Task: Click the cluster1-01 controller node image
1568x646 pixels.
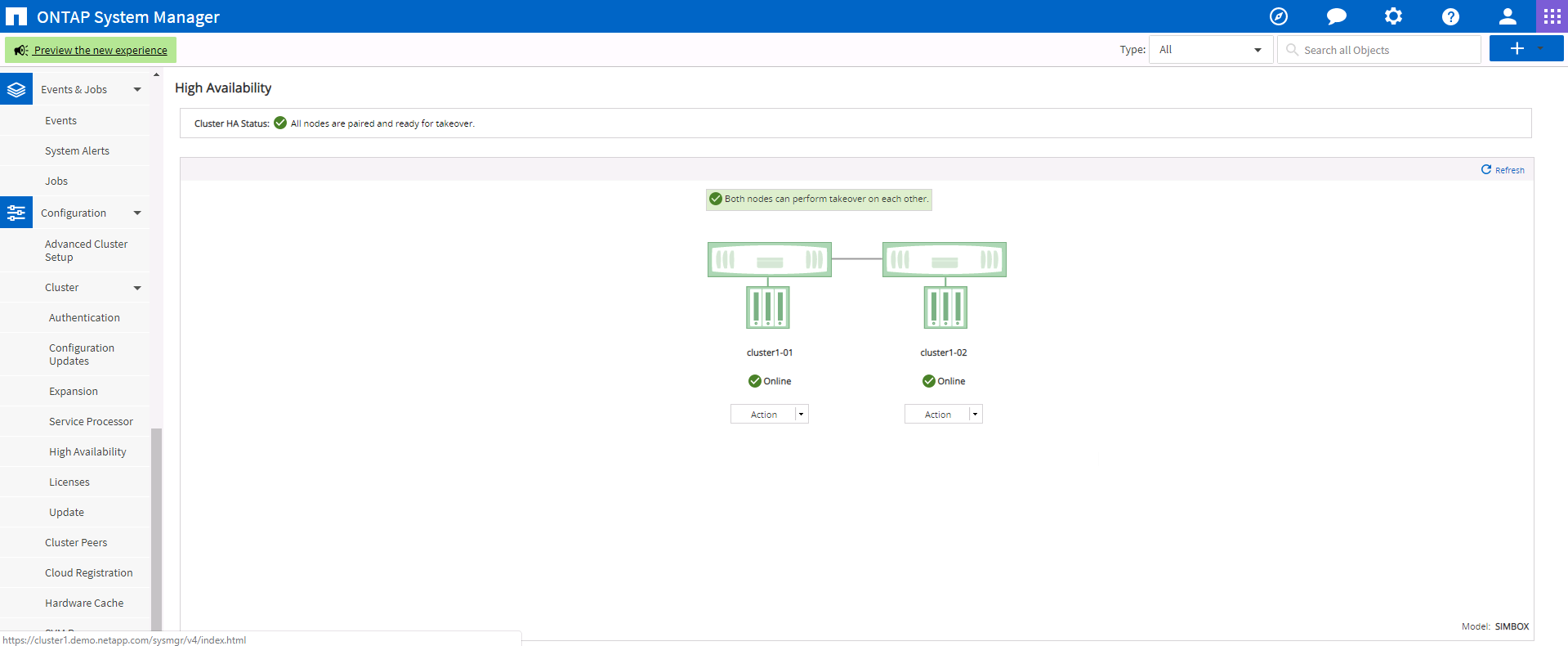Action: [x=769, y=259]
